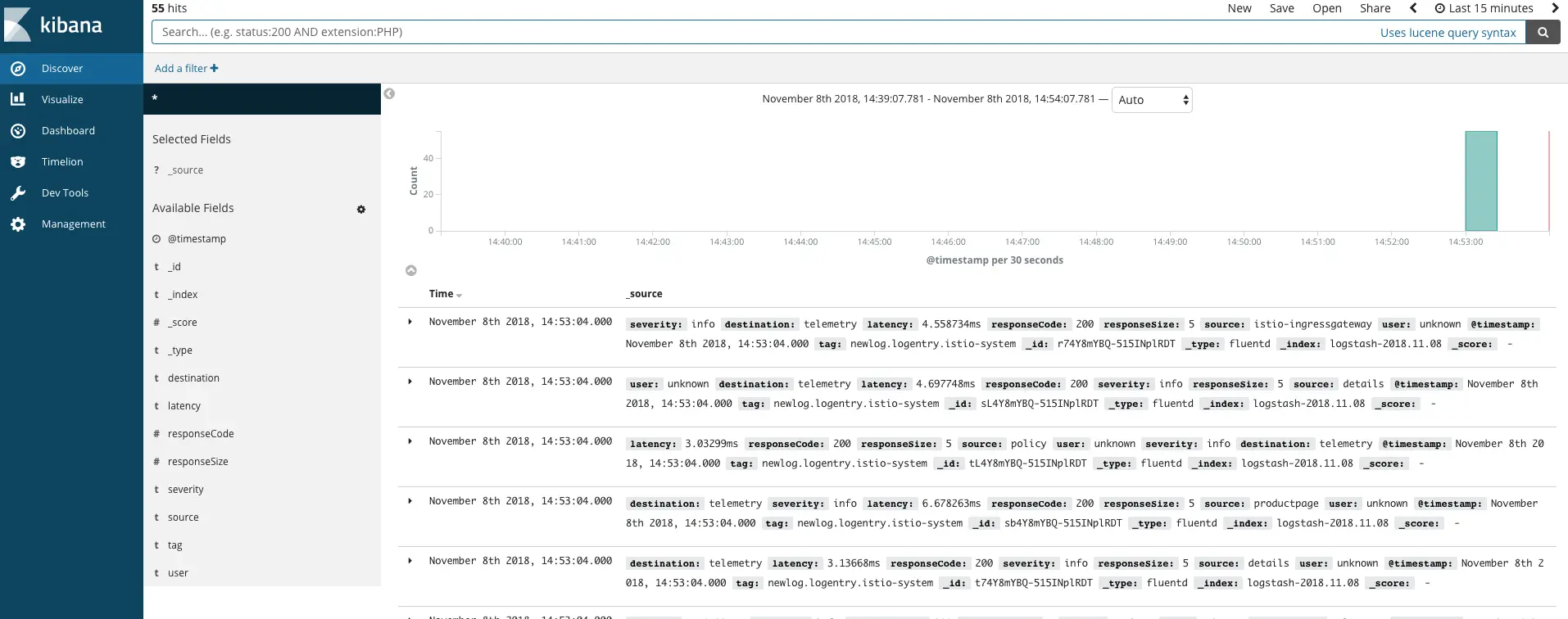This screenshot has width=1568, height=619.
Task: Click Share in top menu
Action: click(1375, 8)
